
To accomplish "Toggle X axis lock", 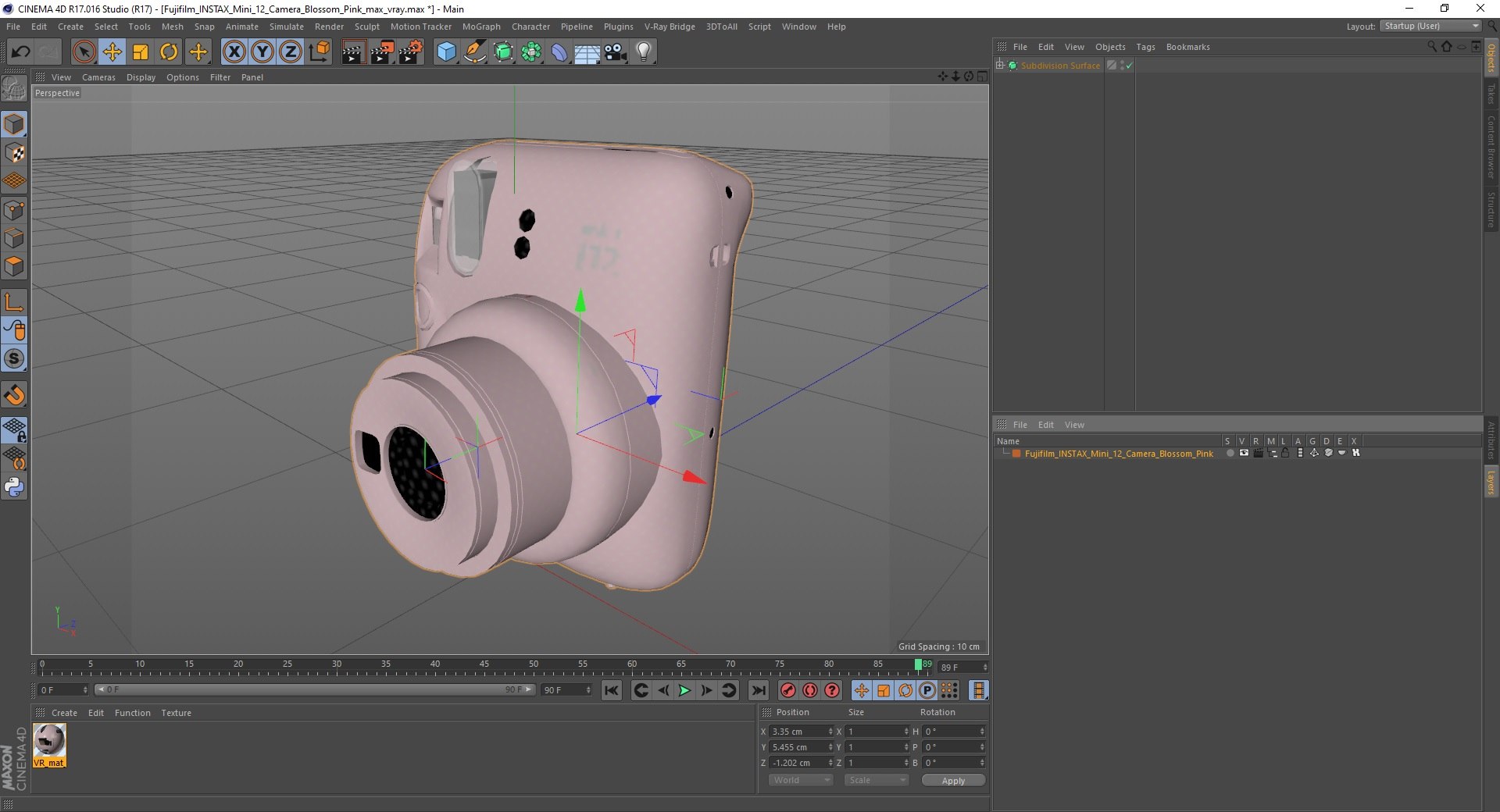I will tap(234, 52).
